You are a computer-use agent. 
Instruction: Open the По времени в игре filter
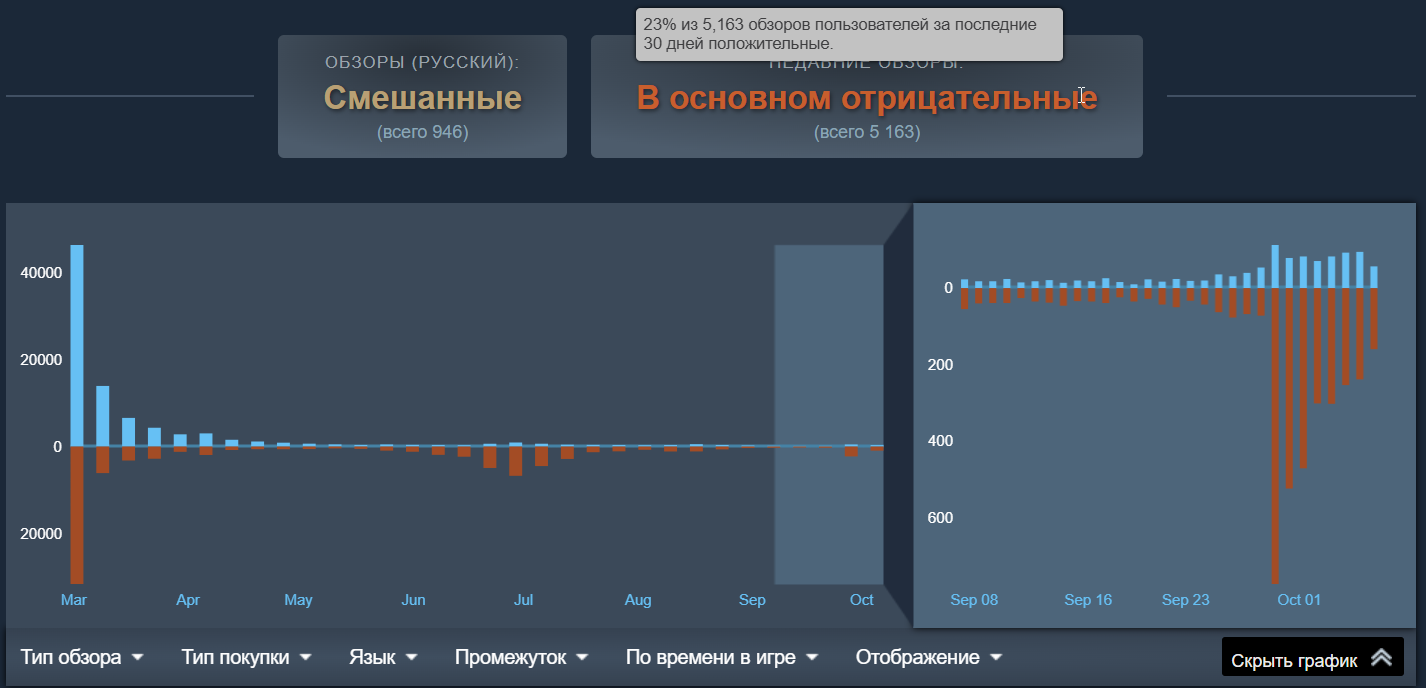[x=721, y=657]
